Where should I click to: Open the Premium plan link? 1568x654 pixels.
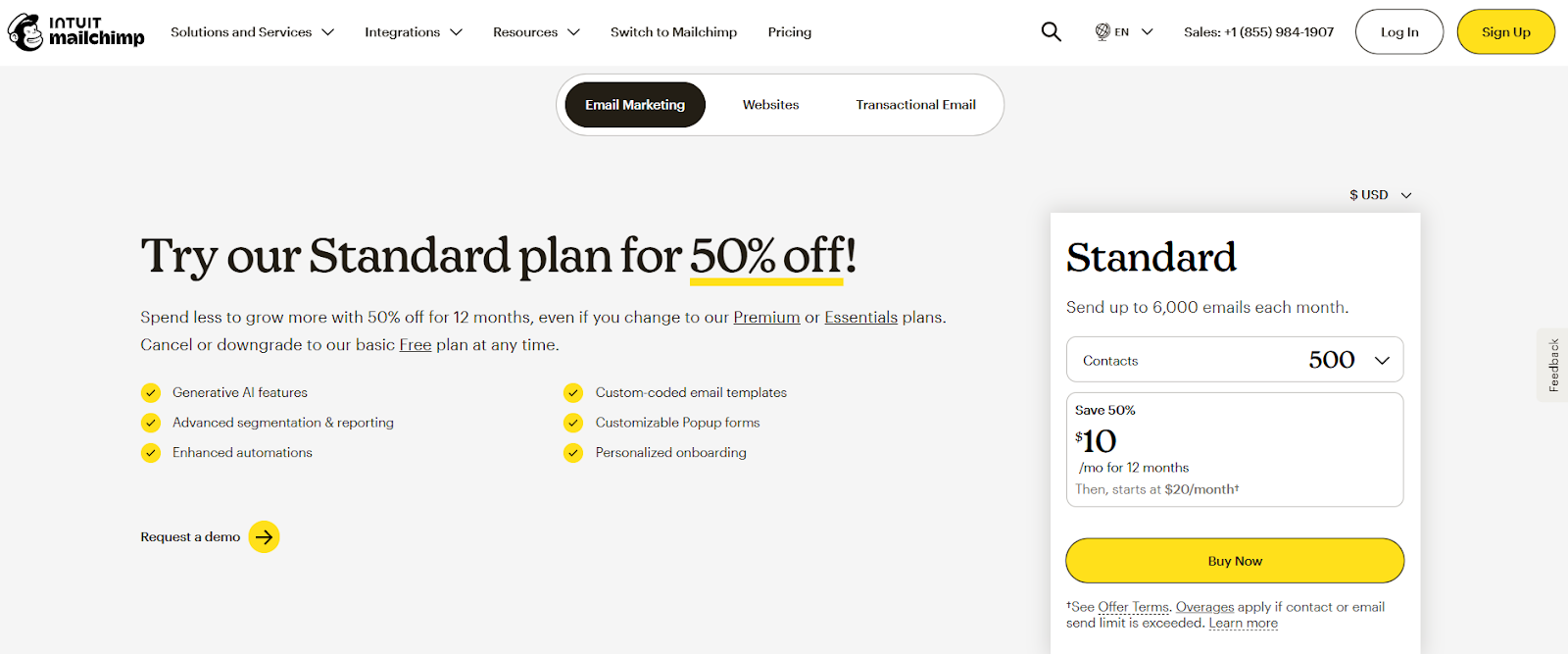click(766, 318)
